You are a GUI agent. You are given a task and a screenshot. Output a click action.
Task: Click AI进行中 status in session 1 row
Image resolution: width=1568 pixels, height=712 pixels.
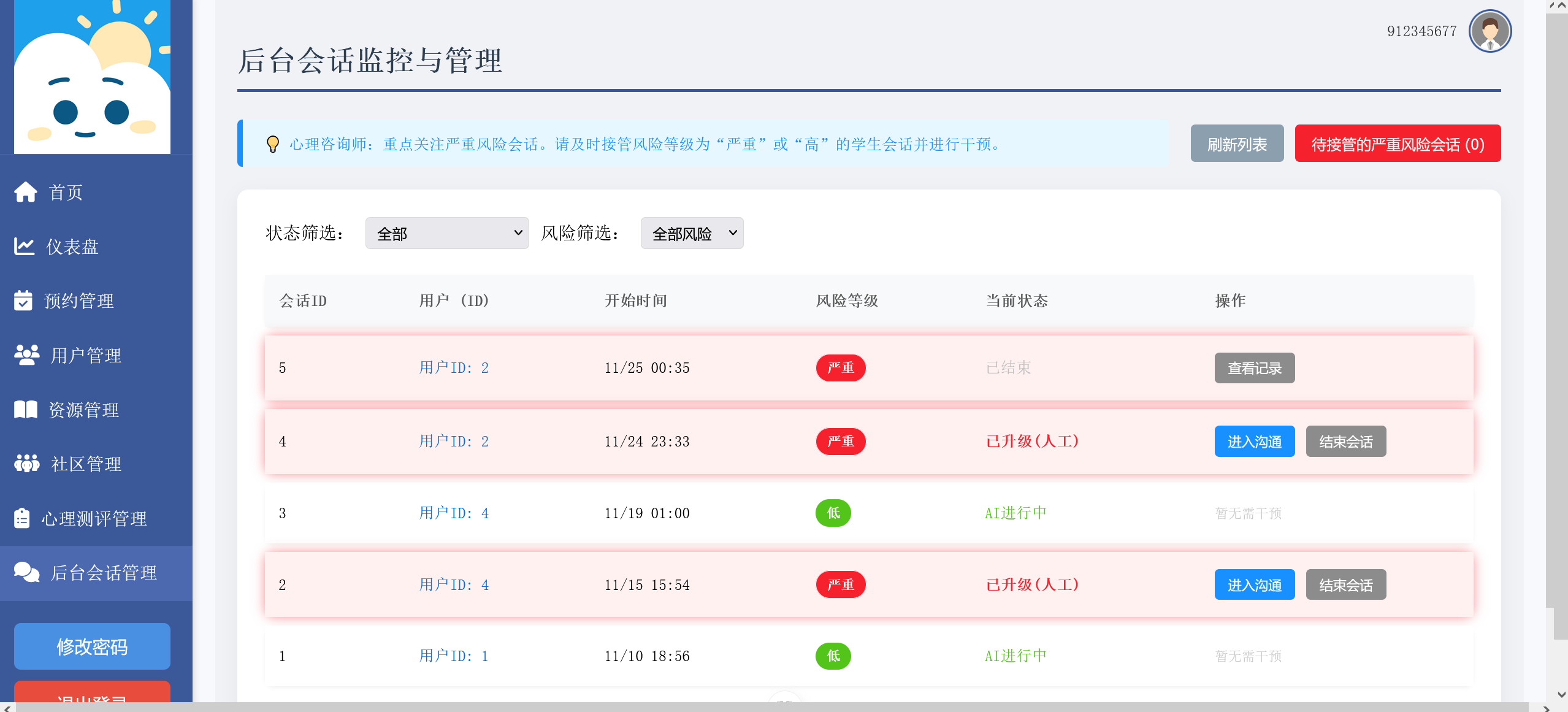tap(1016, 656)
